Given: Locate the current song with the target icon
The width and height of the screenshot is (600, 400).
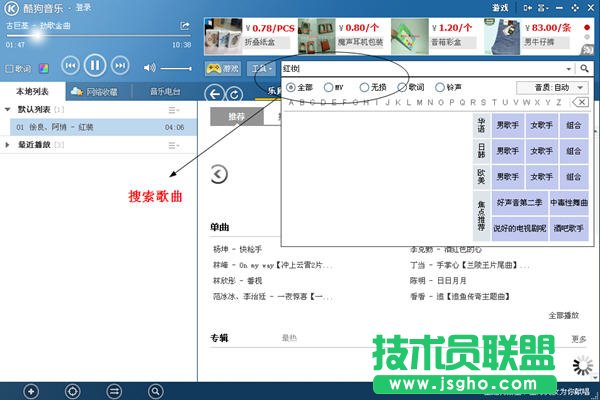Looking at the screenshot, I should (72, 392).
